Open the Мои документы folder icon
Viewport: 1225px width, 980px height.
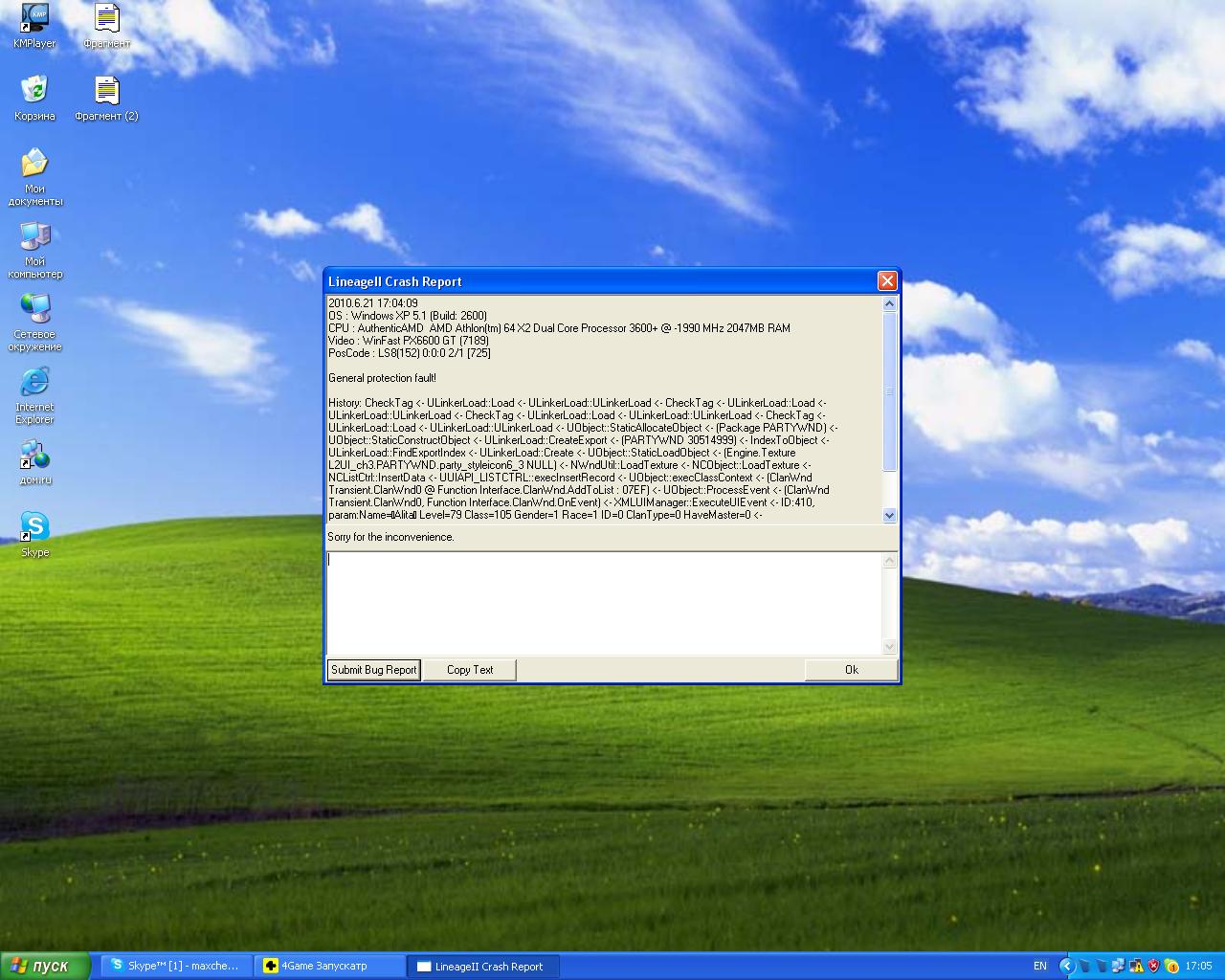[x=34, y=177]
